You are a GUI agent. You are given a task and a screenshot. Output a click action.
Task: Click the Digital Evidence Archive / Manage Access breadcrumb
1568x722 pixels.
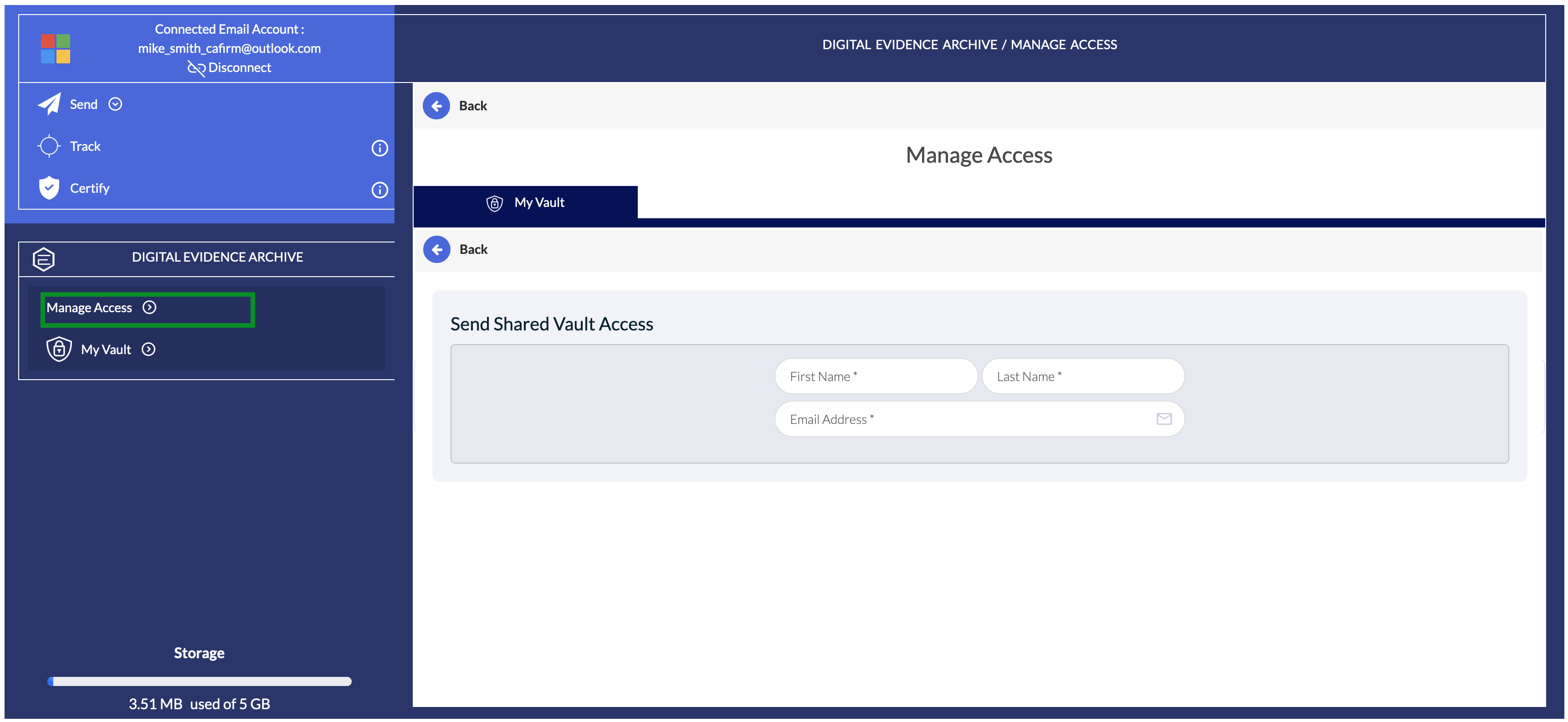(x=970, y=45)
